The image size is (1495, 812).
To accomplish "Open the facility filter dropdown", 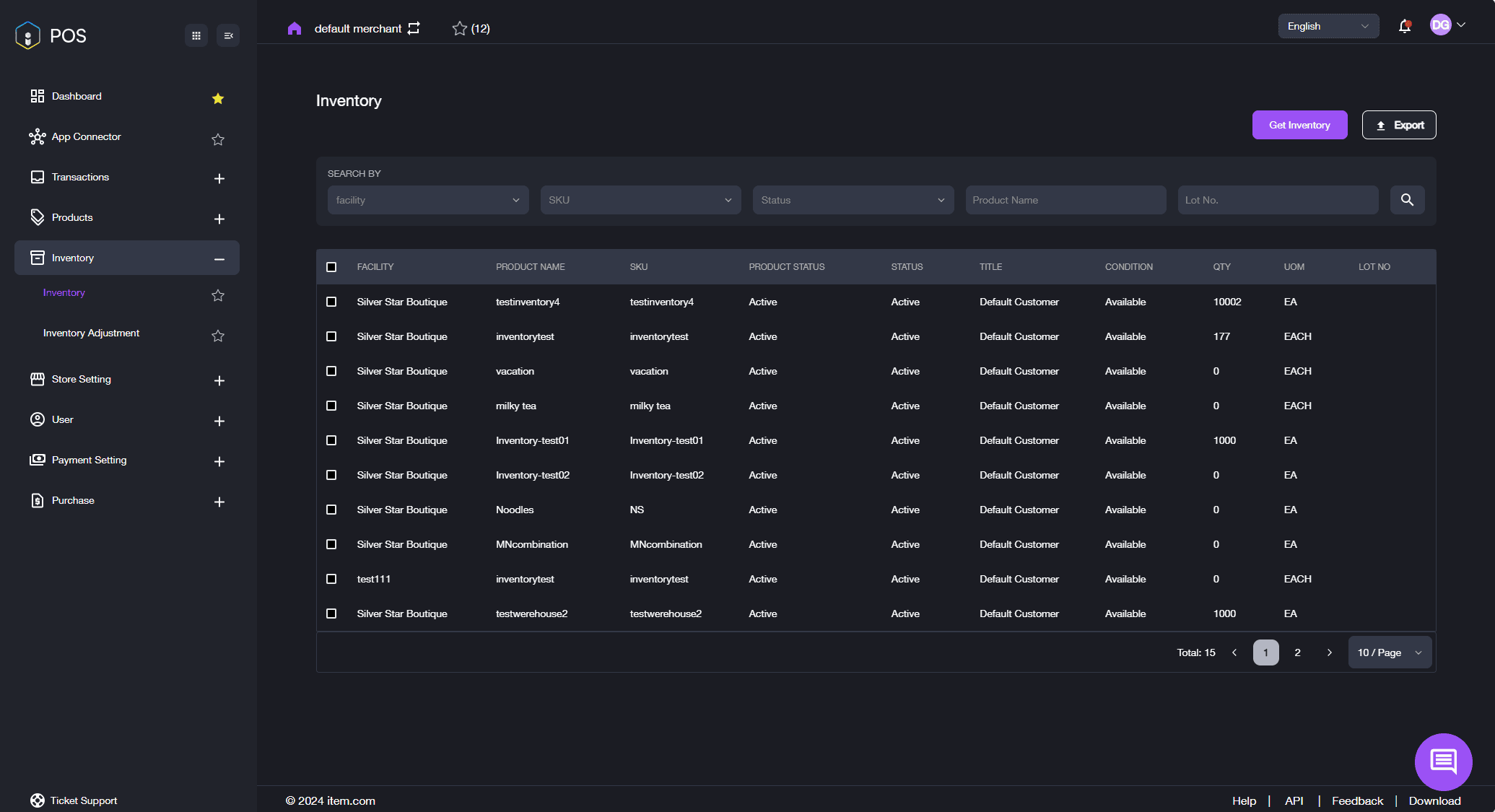I will pyautogui.click(x=428, y=200).
